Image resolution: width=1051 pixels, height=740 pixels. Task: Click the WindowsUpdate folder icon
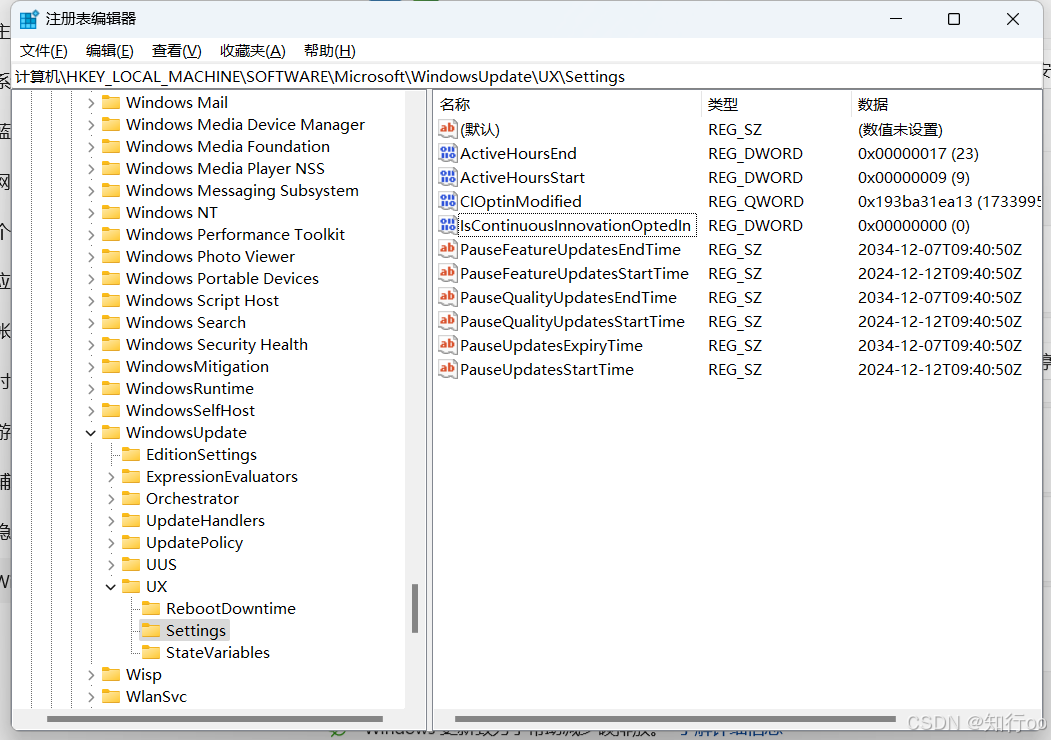[111, 432]
